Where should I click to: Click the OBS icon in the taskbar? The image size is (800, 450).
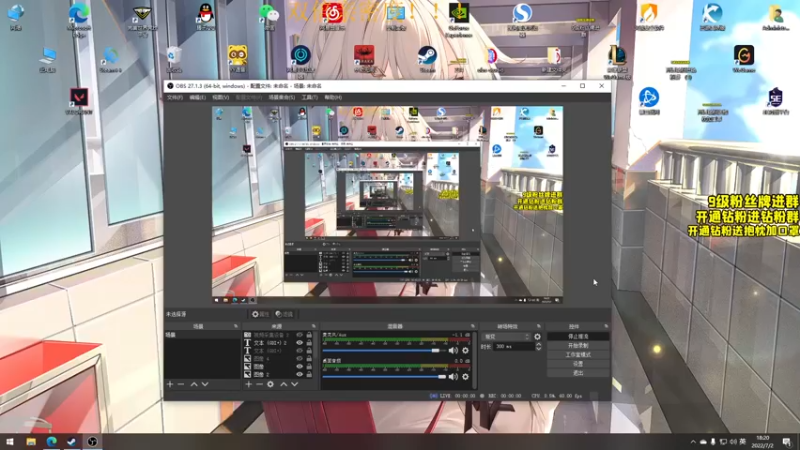(92, 441)
